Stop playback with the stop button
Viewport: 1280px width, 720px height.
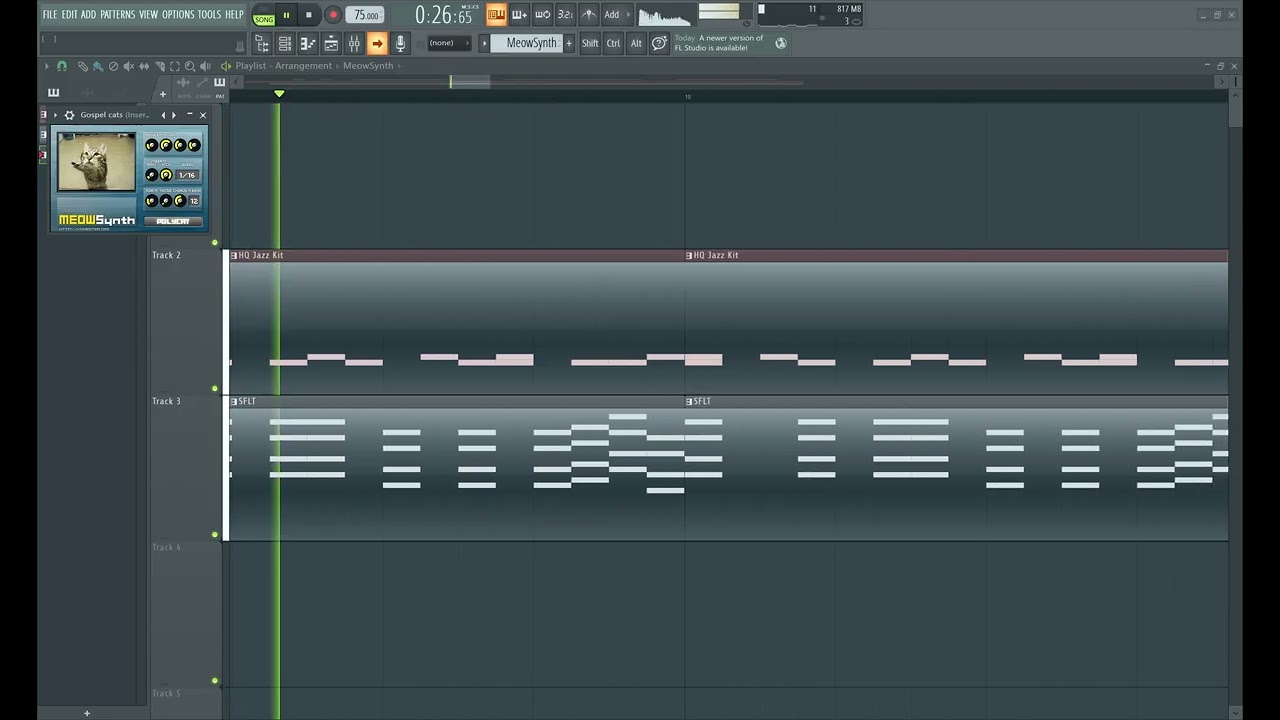pyautogui.click(x=309, y=15)
